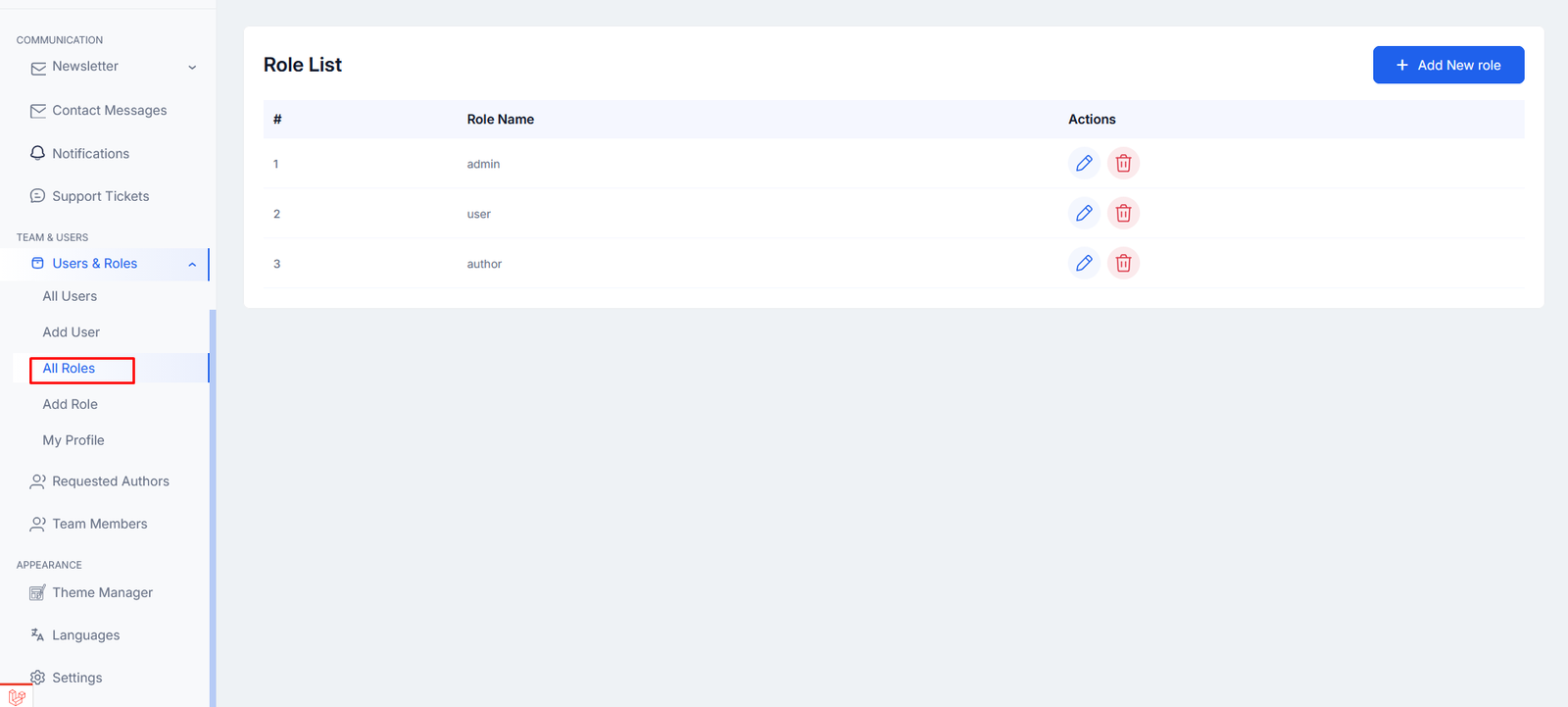Click the Settings gear icon
The width and height of the screenshot is (1568, 707).
click(38, 678)
